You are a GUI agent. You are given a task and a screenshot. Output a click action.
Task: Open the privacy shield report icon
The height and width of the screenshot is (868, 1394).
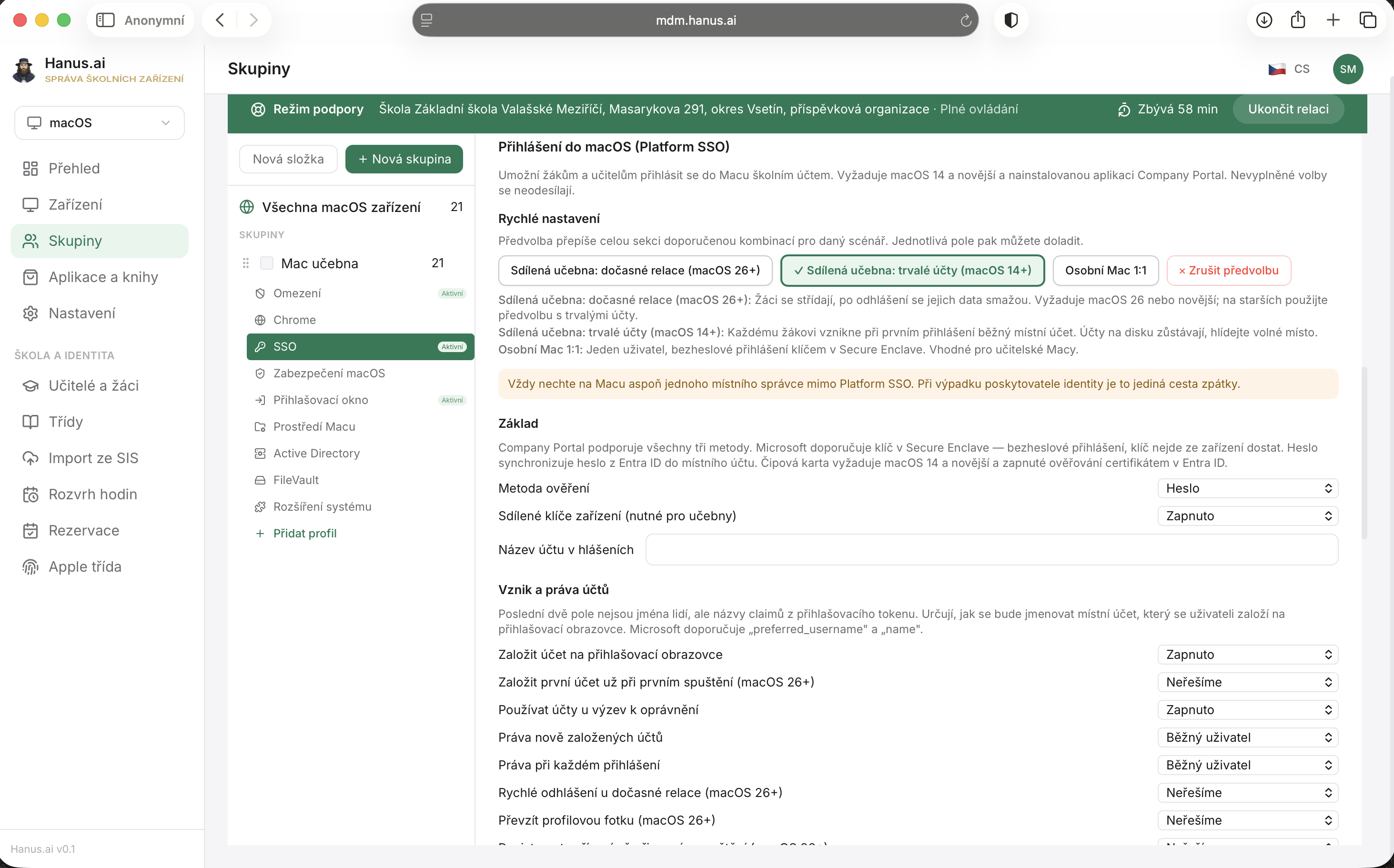click(x=1011, y=20)
